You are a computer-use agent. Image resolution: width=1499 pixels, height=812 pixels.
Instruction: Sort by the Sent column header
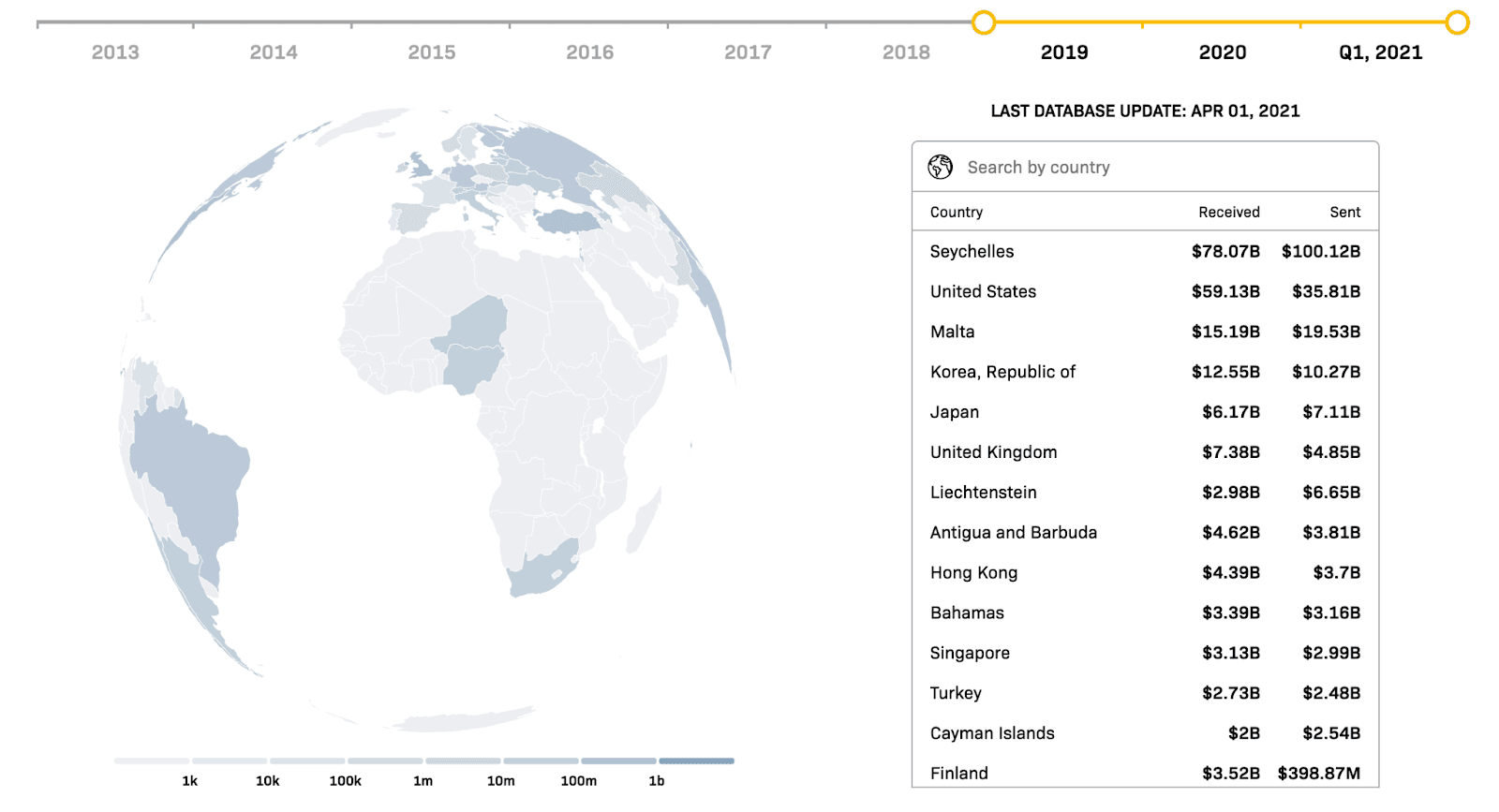pyautogui.click(x=1344, y=213)
